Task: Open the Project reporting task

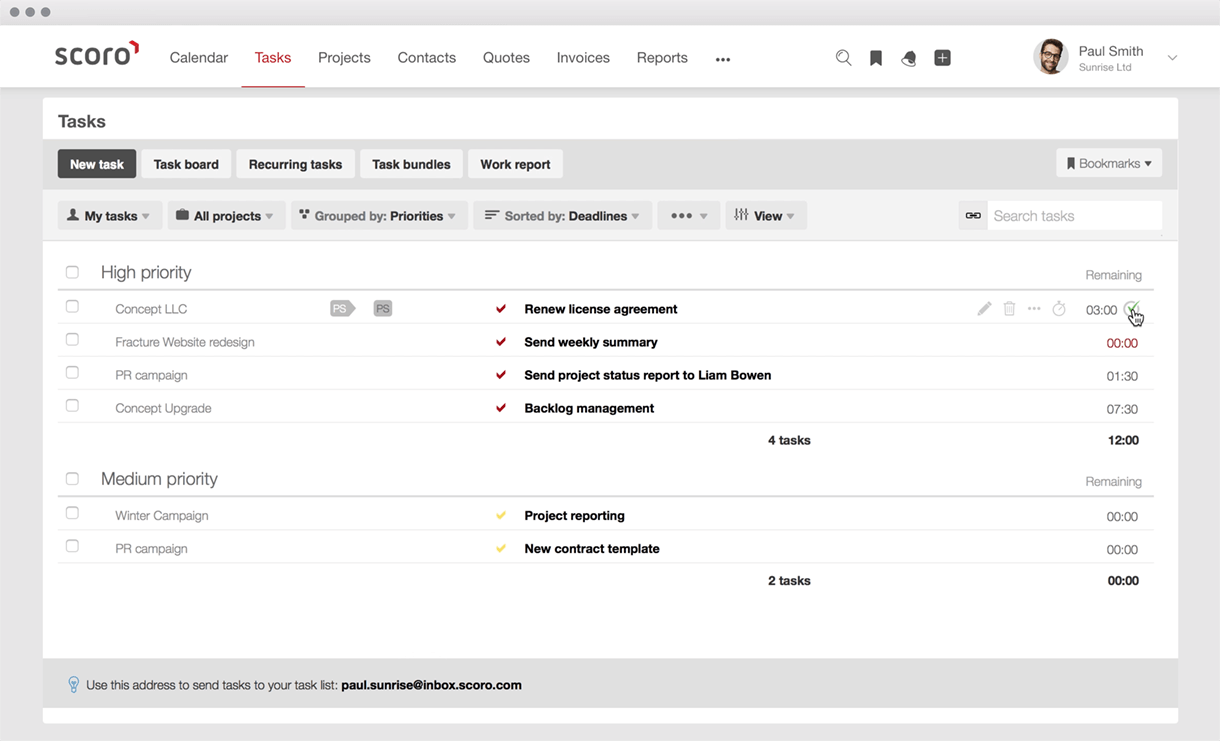Action: 574,516
